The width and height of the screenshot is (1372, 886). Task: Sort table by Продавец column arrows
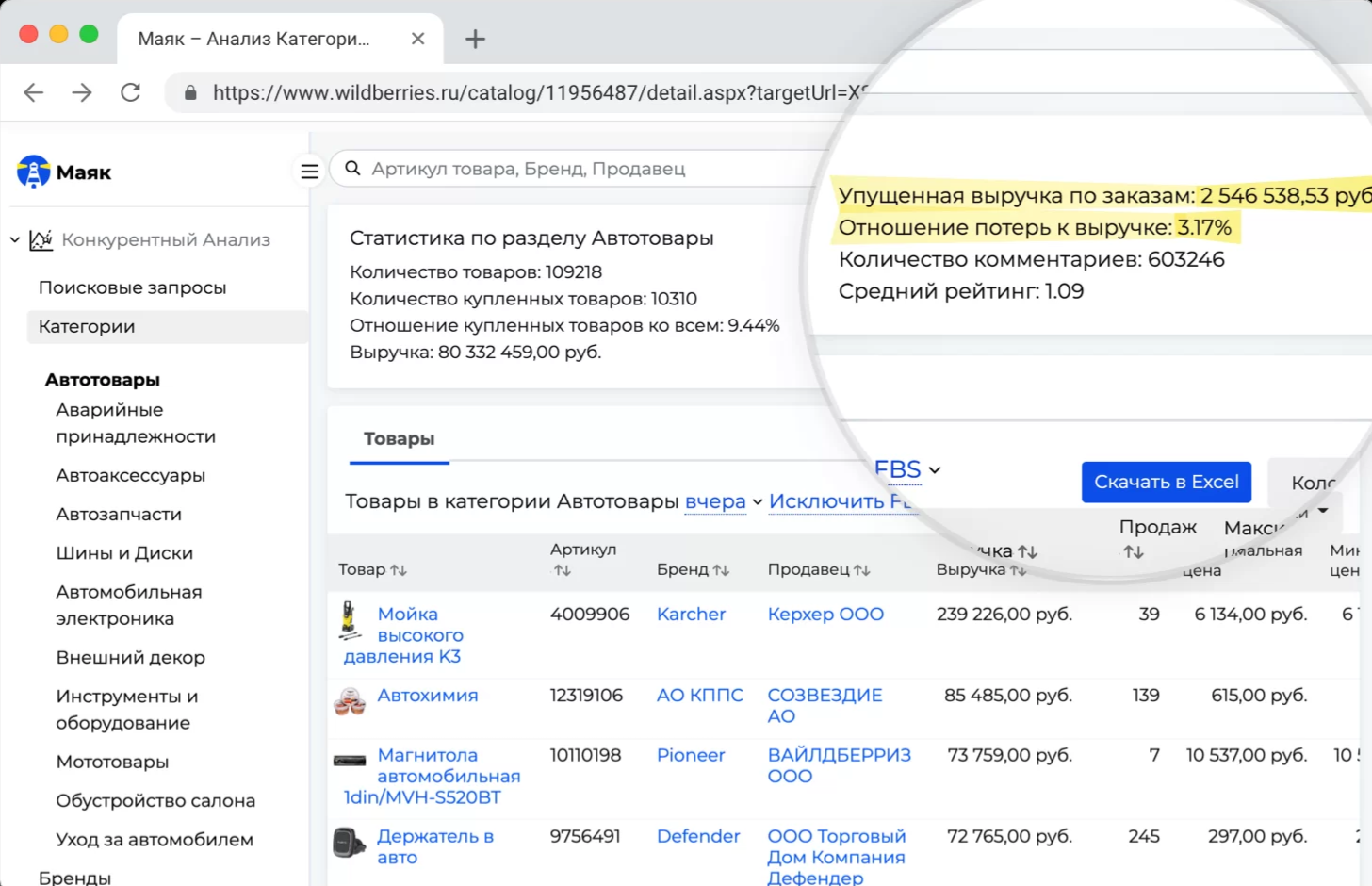(861, 569)
